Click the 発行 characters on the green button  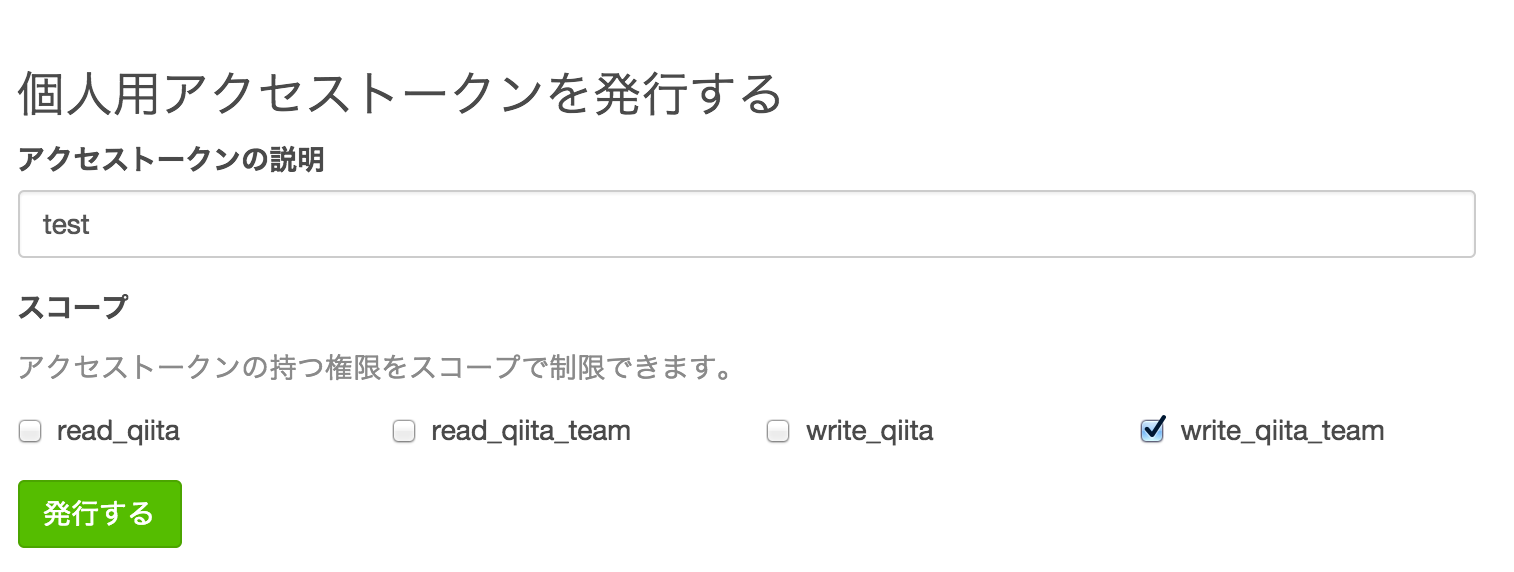70,514
